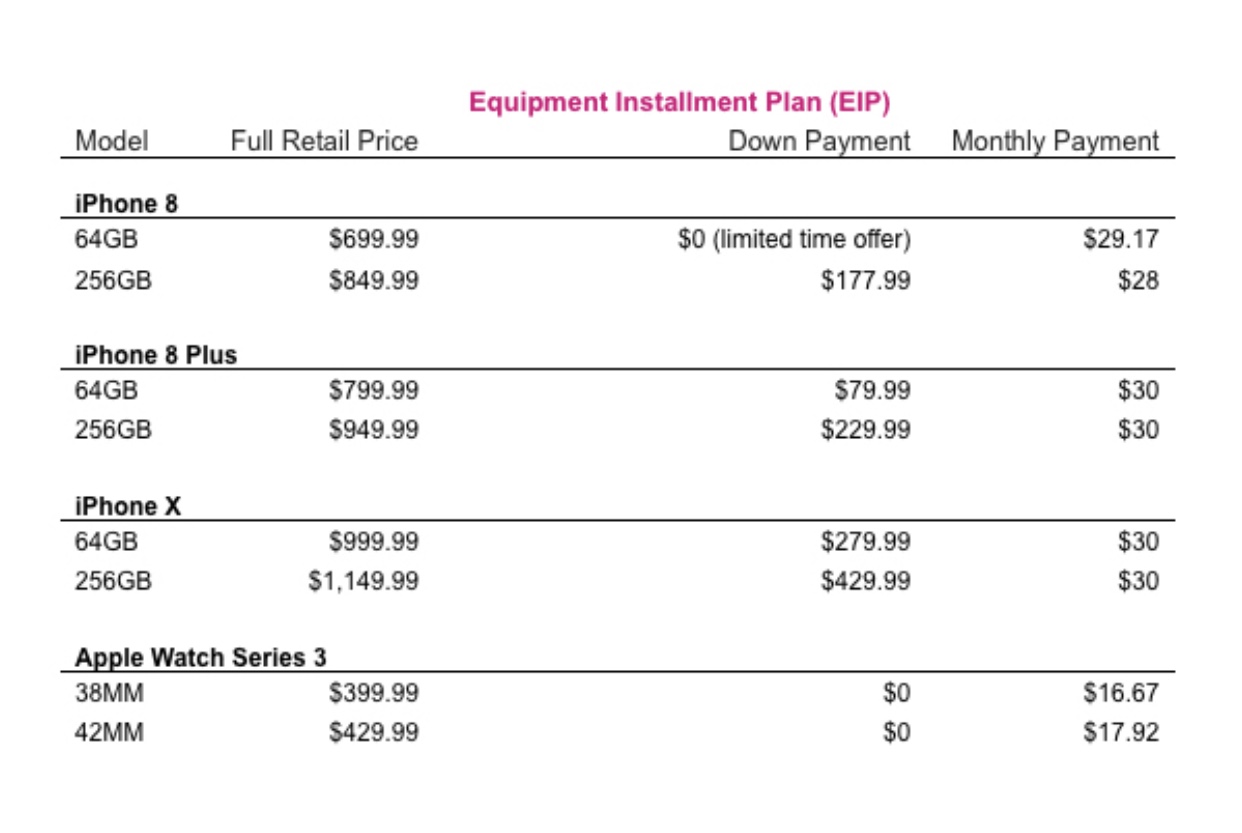Screen dimensions: 1242x833
Task: Click the $17.92 monthly payment value
Action: pyautogui.click(x=1121, y=733)
